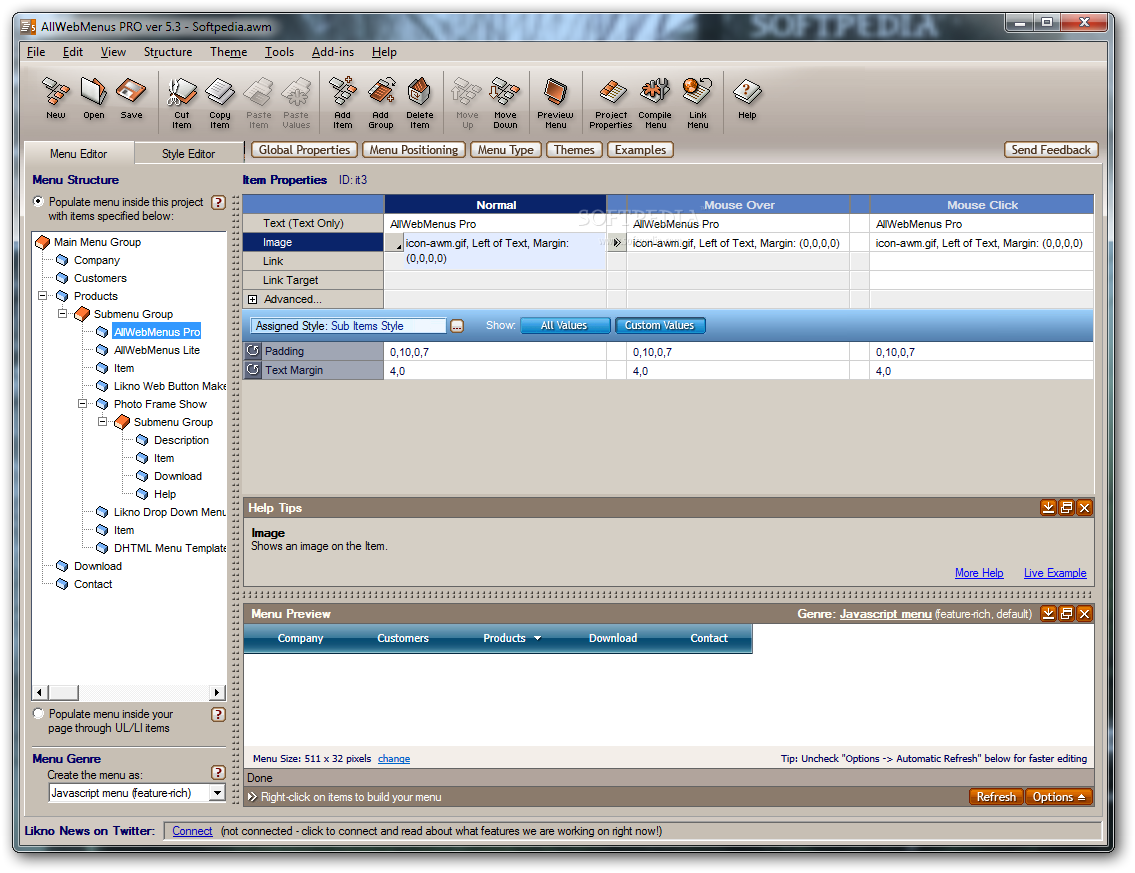Click the Open toolbar icon
The image size is (1135, 873).
pos(93,99)
